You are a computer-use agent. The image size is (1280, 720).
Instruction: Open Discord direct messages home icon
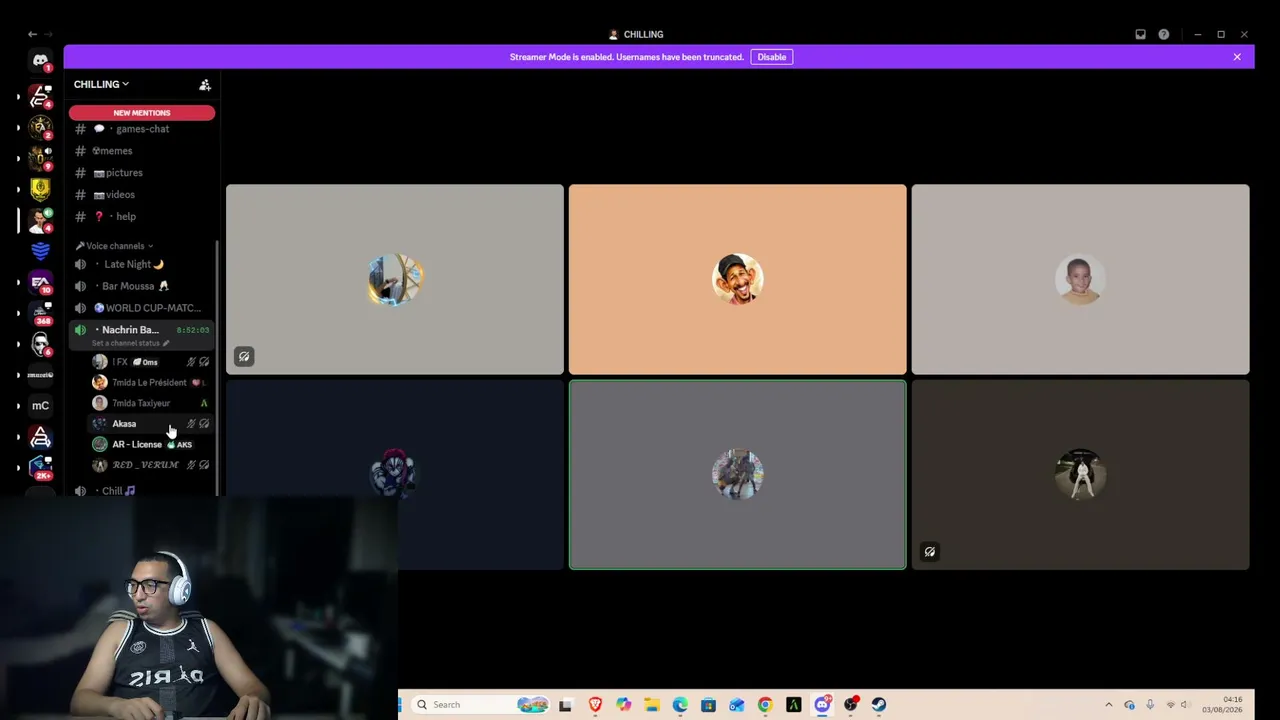[x=40, y=60]
